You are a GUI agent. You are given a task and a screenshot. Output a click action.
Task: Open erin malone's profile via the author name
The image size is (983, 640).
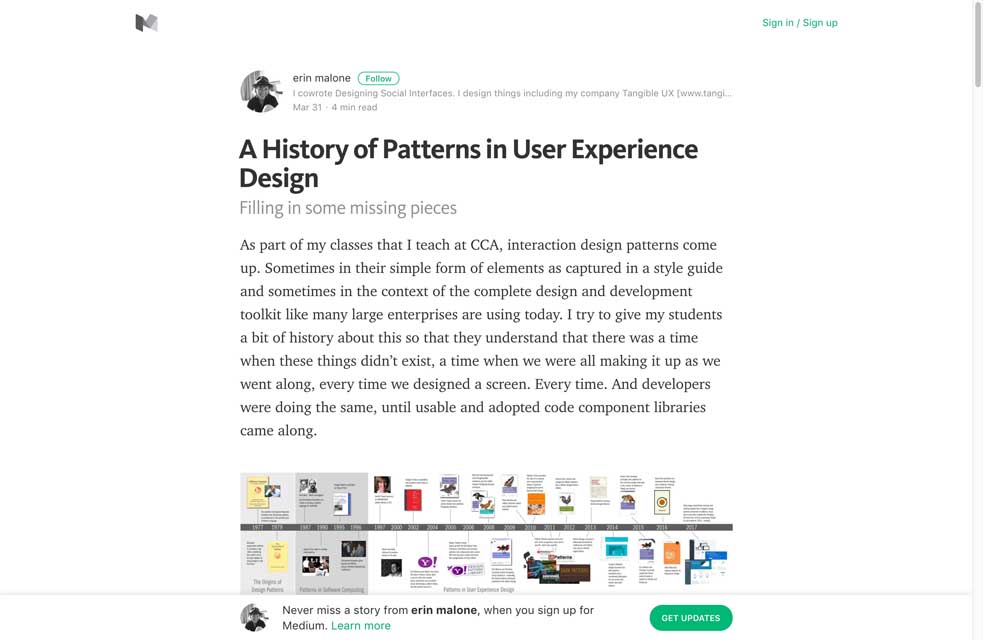tap(321, 78)
